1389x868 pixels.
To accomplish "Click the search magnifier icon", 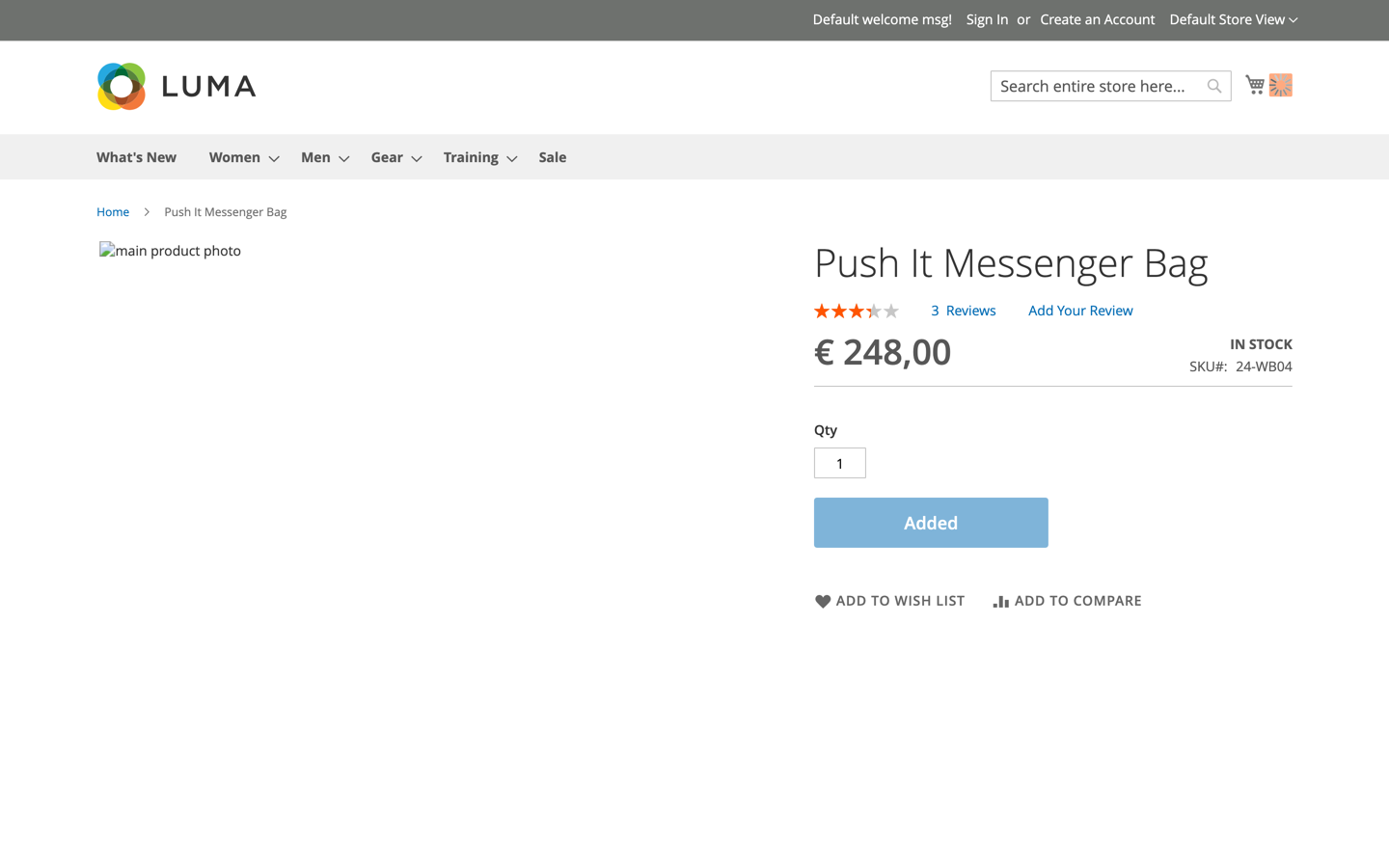I will pos(1214,86).
